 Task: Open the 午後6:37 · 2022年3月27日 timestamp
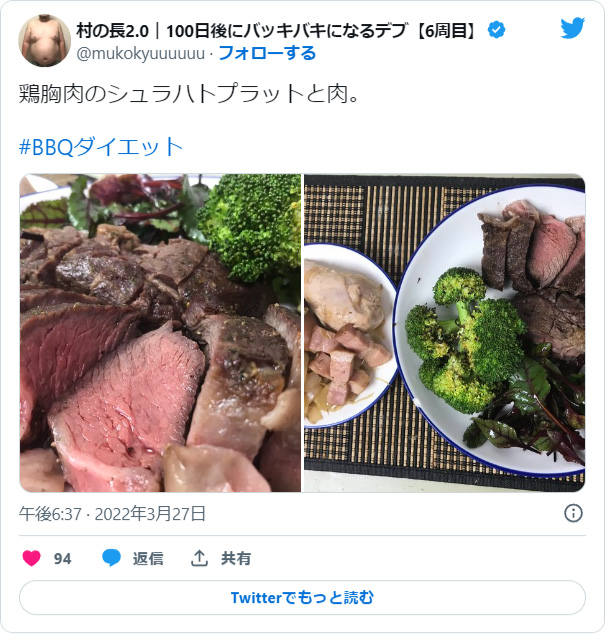click(112, 513)
